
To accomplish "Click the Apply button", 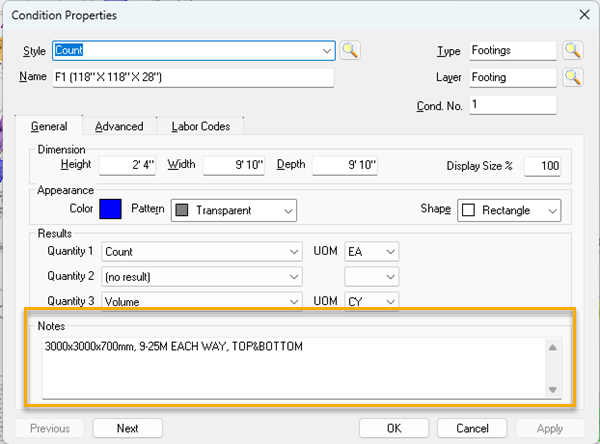I will [550, 428].
